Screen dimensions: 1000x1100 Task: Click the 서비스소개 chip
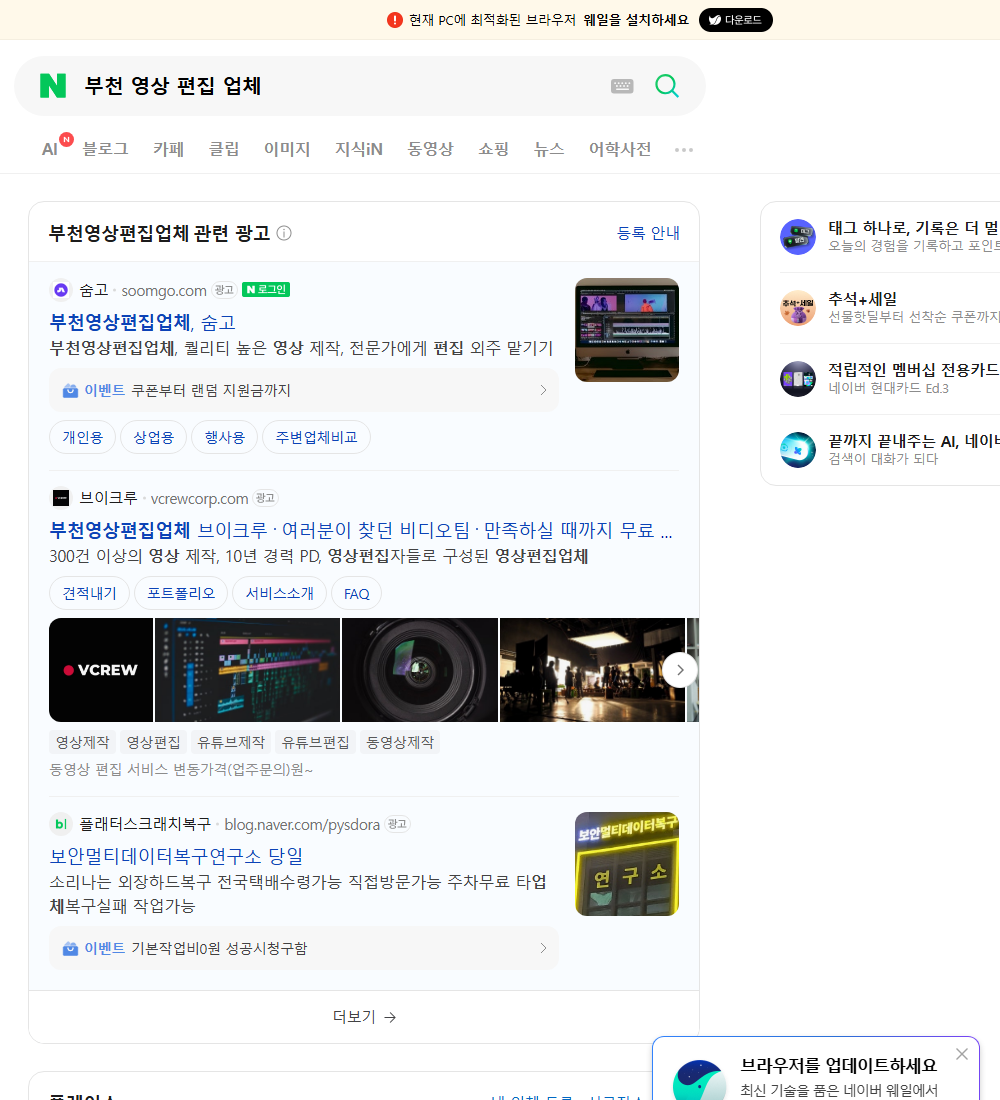(279, 593)
